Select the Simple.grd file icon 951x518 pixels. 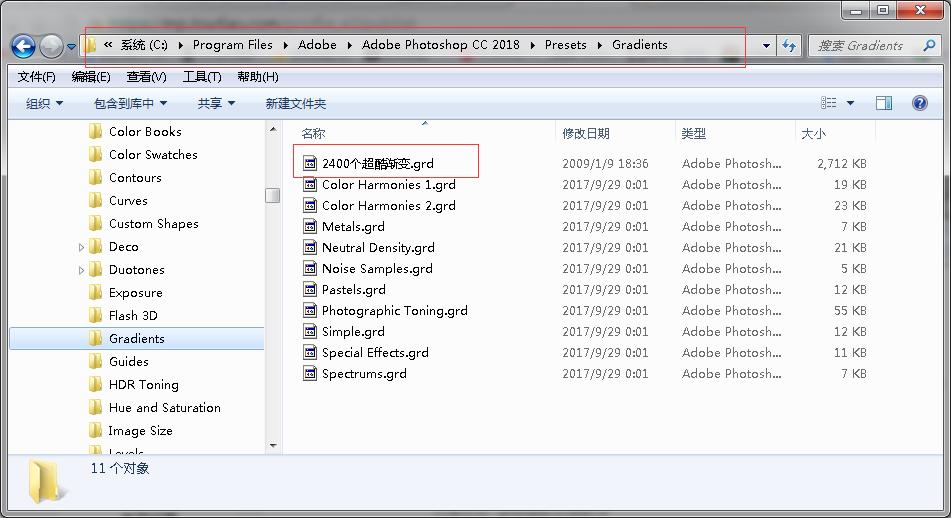coord(310,331)
